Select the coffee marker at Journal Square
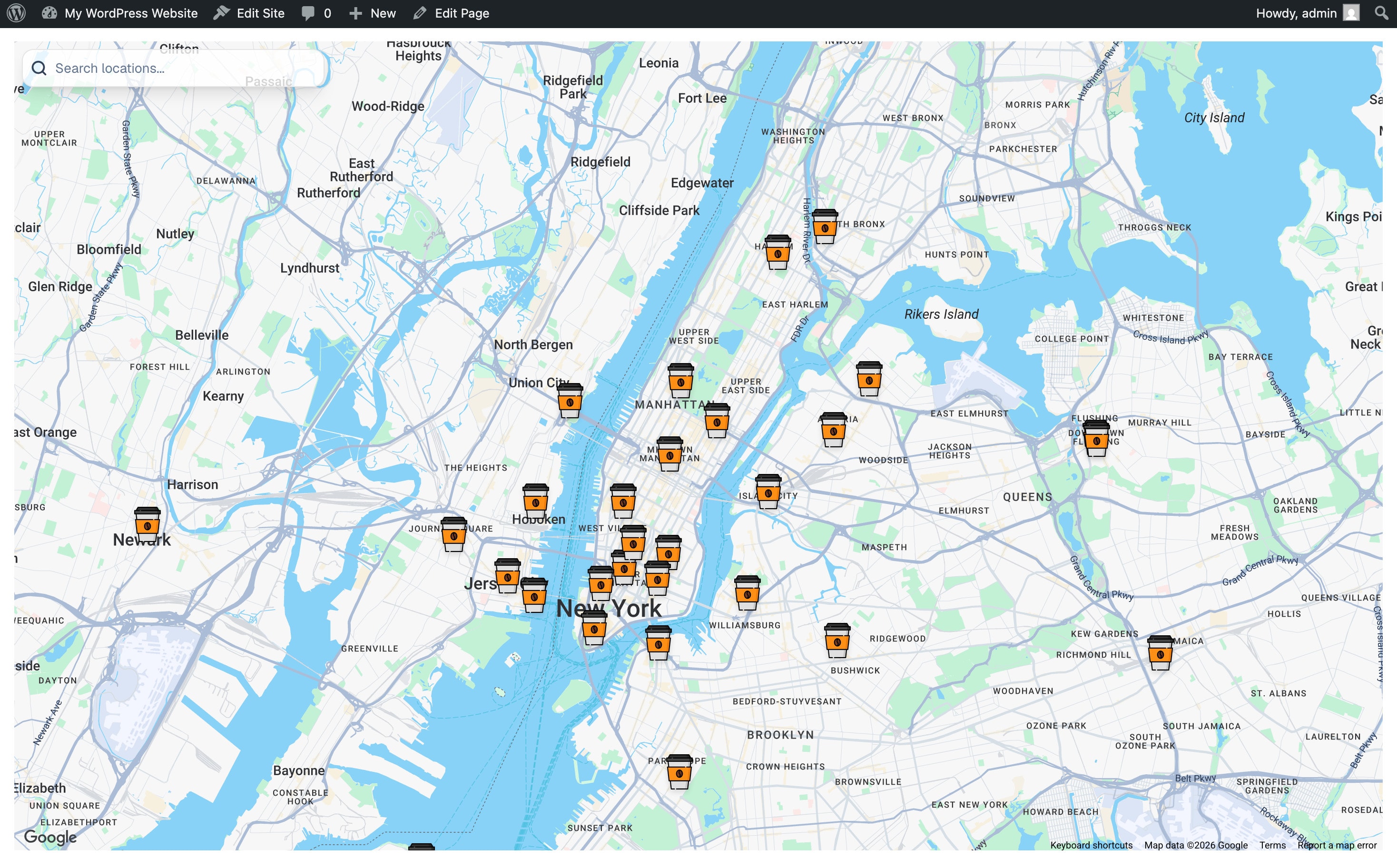 tap(453, 534)
